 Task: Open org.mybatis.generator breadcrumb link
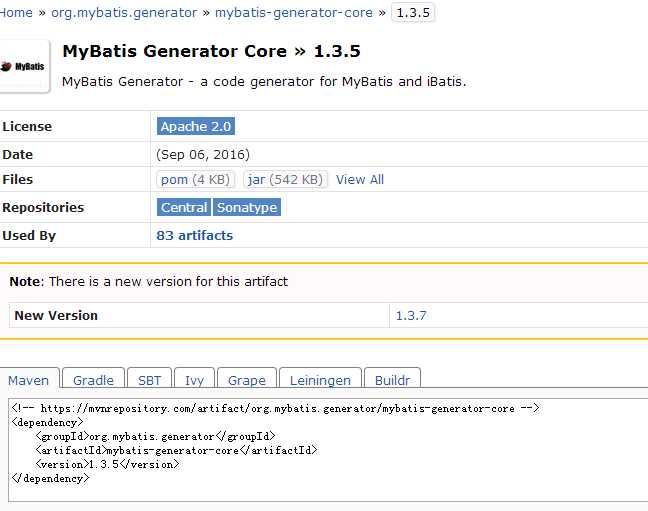[124, 13]
